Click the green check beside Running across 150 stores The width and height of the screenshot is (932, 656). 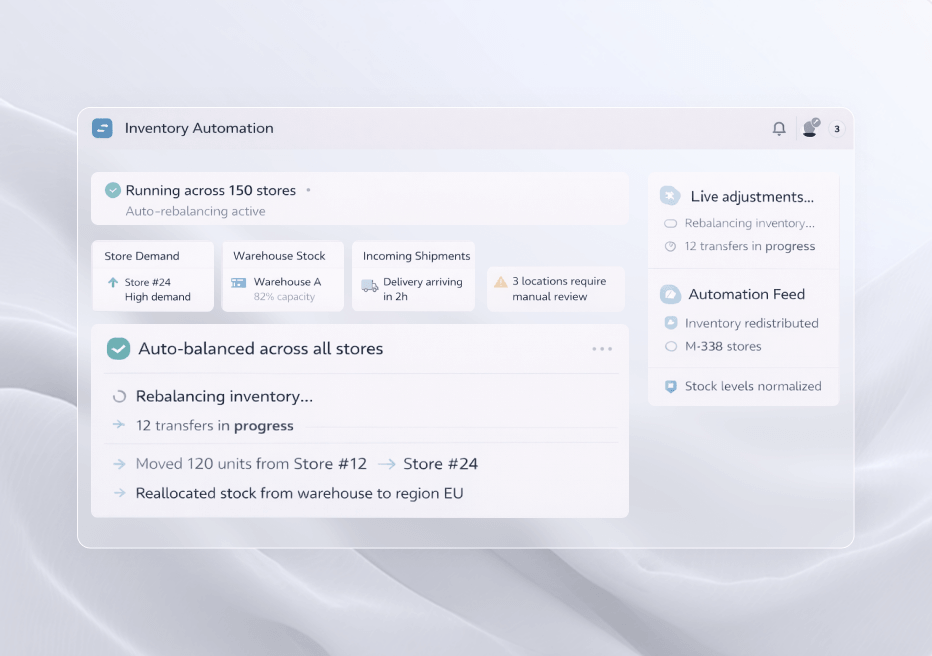coord(113,190)
